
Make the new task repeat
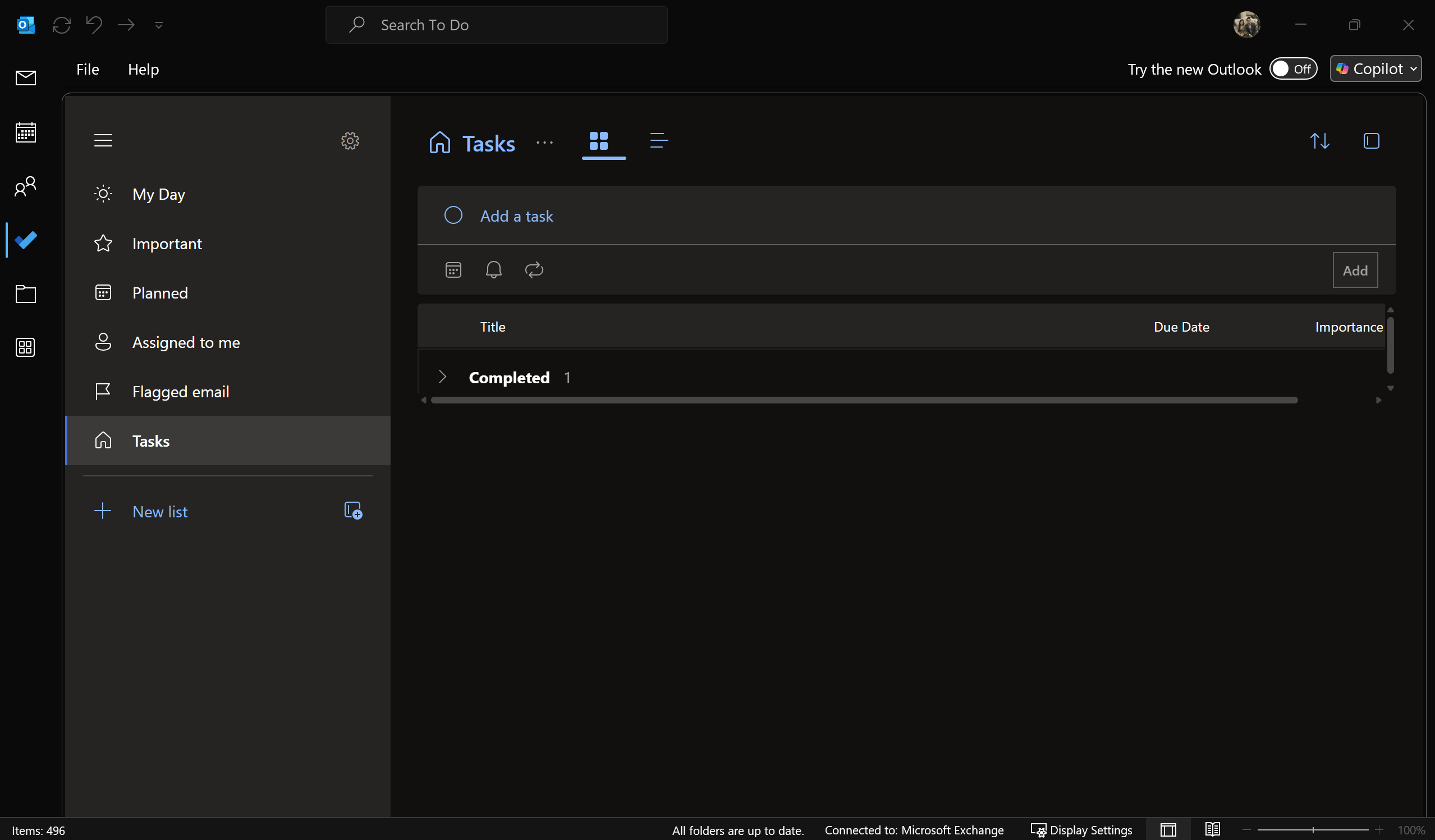[x=534, y=269]
